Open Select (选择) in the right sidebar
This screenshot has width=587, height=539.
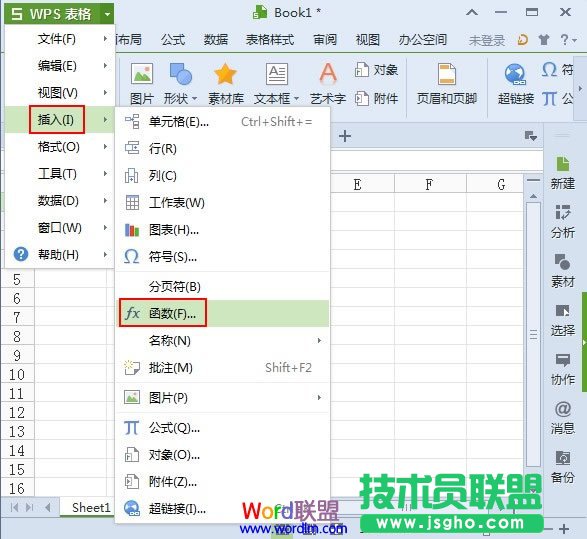(x=562, y=320)
